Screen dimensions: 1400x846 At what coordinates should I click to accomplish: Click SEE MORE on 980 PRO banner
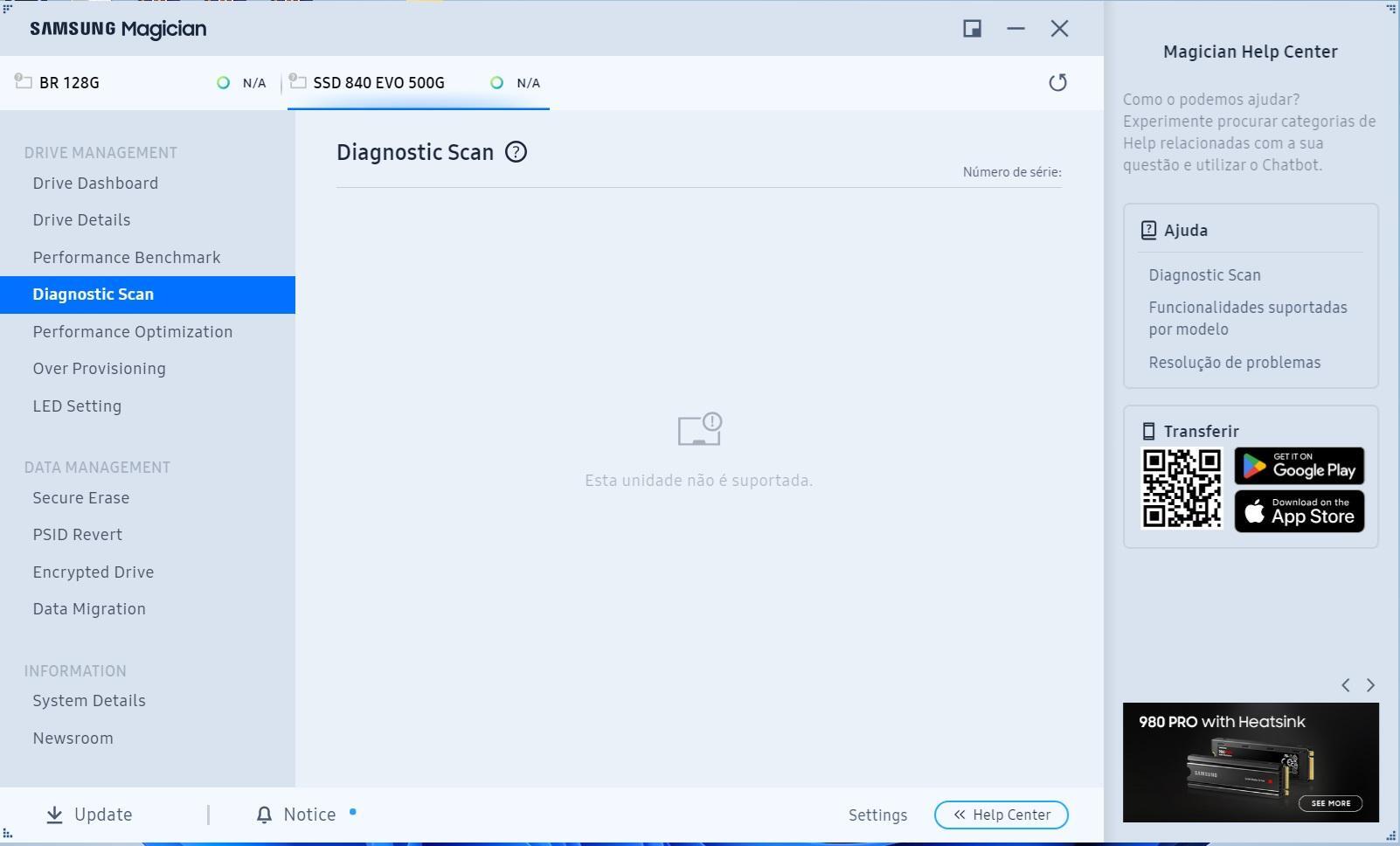click(x=1330, y=803)
